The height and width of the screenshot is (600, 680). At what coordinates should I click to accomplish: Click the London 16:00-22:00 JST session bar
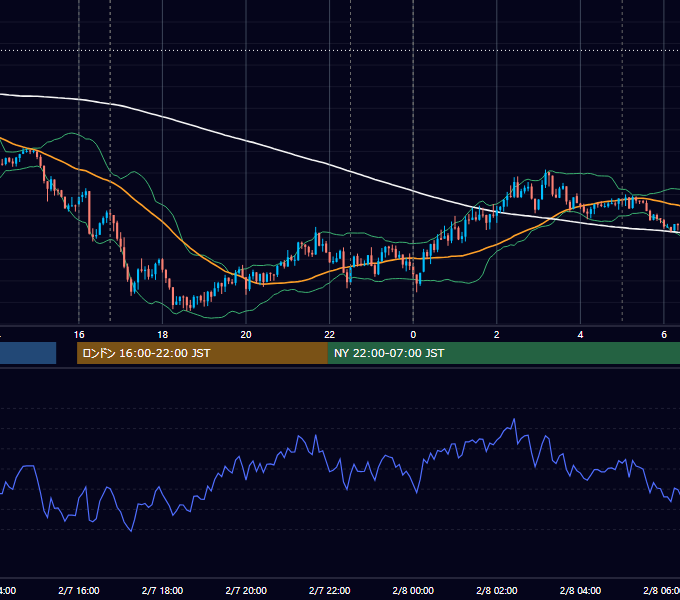pos(202,353)
